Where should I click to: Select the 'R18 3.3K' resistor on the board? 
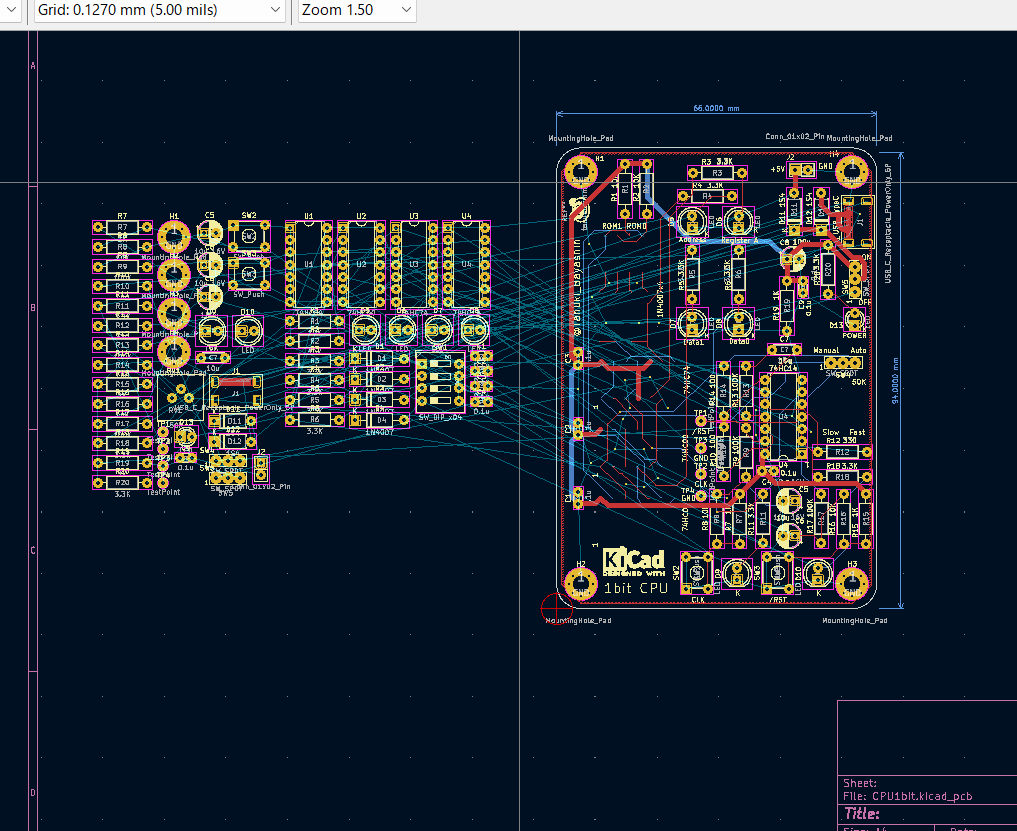tap(842, 477)
